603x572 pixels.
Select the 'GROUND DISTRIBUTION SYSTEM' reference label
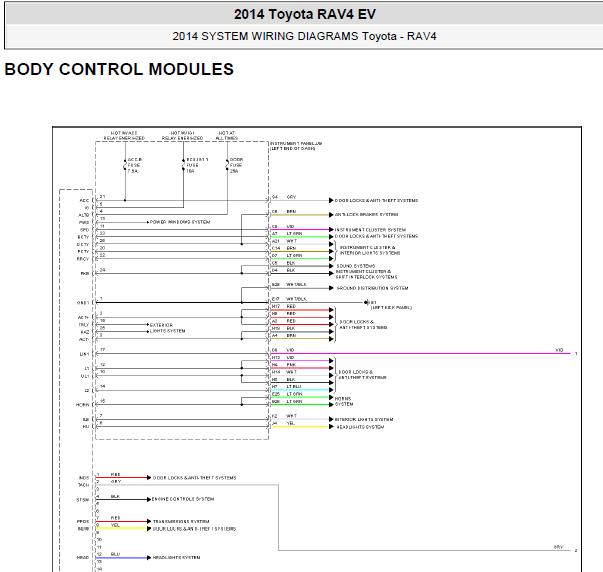372,288
